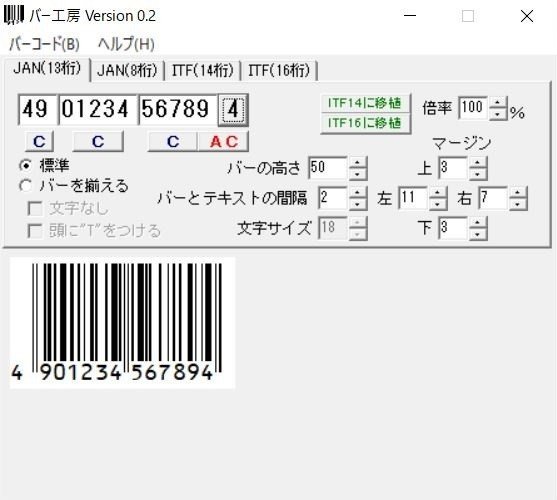Switch to the ITF(14桁) tab
Screen dimensions: 557x500
(x=202, y=70)
